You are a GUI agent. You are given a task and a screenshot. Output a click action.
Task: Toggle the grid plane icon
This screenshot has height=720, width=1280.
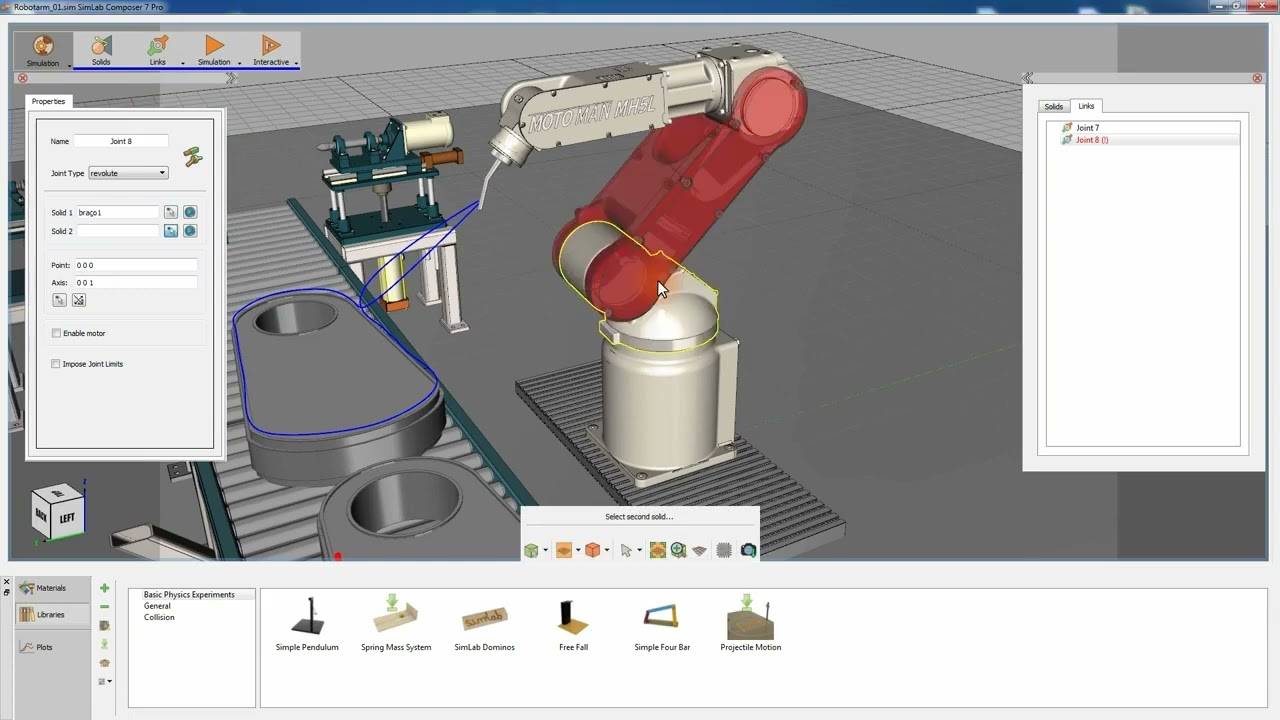[x=699, y=550]
